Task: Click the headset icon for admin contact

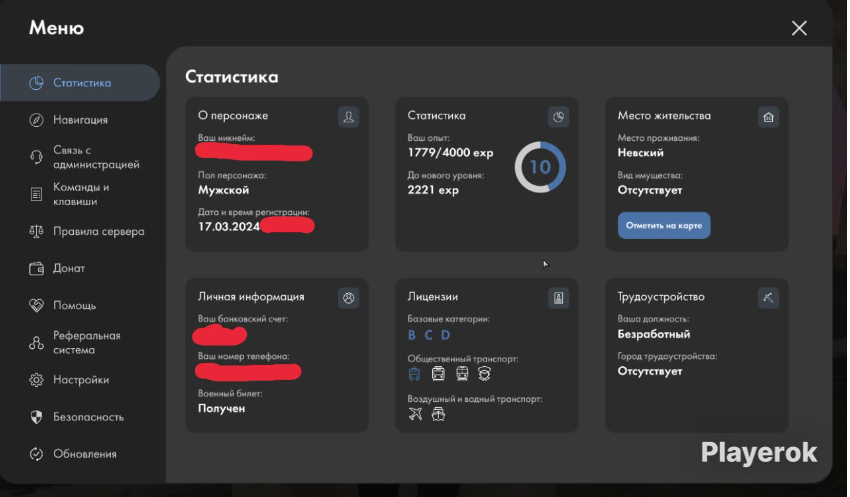Action: [x=36, y=157]
